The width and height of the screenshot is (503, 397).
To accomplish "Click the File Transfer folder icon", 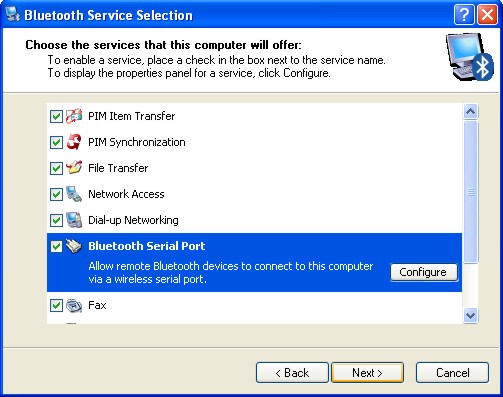I will [74, 168].
